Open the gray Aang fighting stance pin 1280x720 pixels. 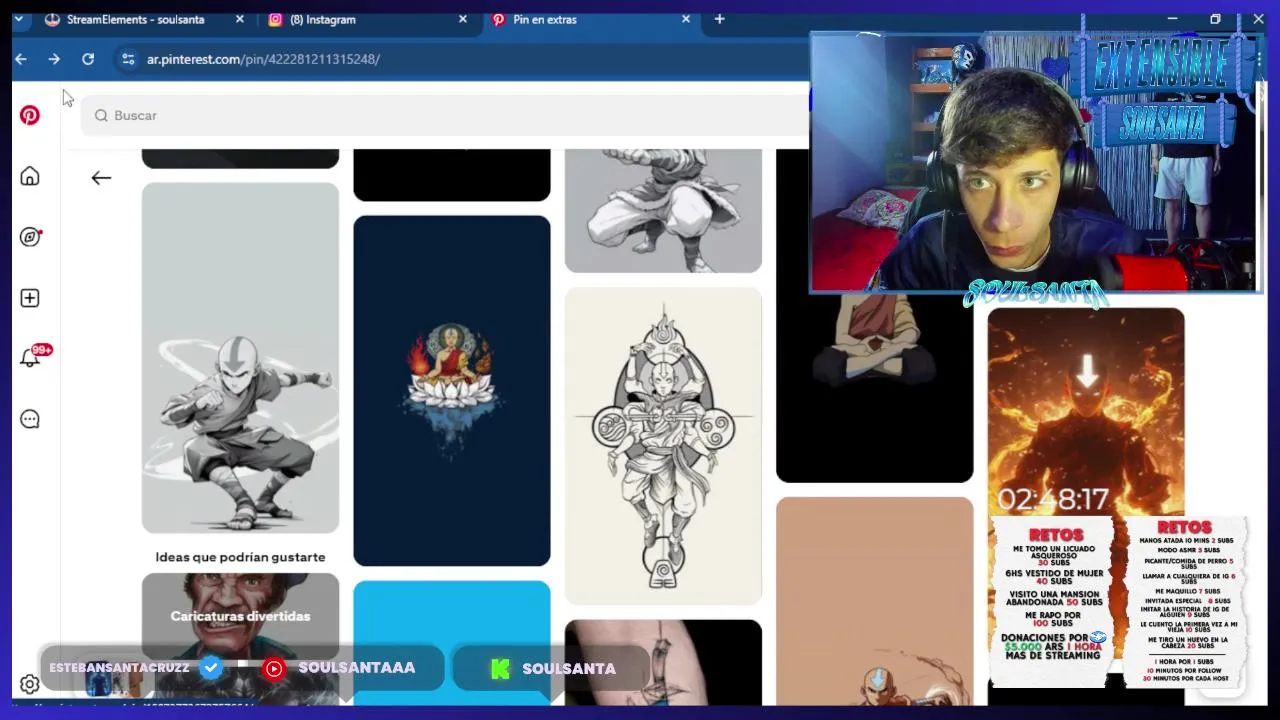tap(240, 358)
